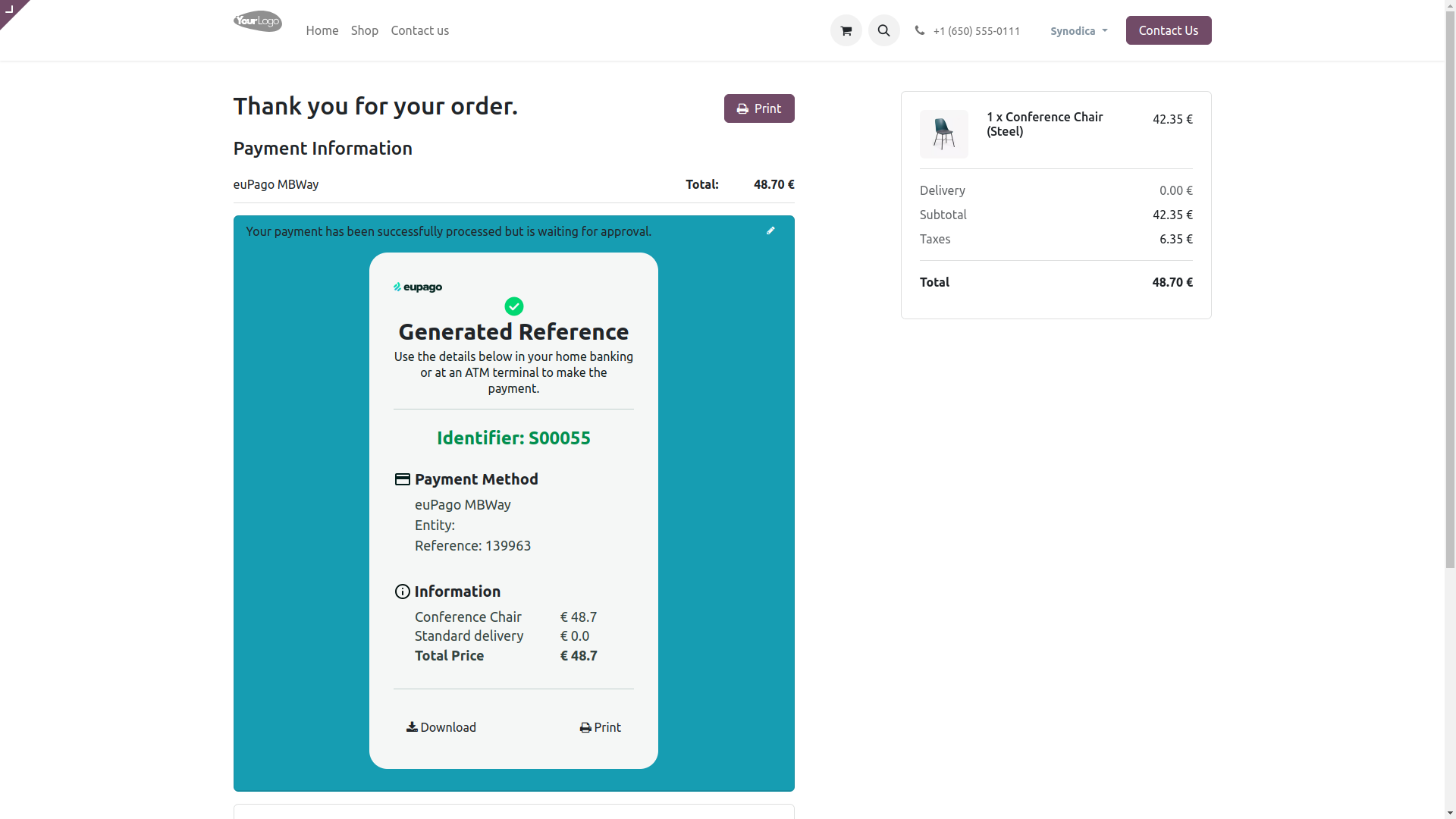The width and height of the screenshot is (1456, 819).
Task: Open the shopping cart icon
Action: pos(846,30)
